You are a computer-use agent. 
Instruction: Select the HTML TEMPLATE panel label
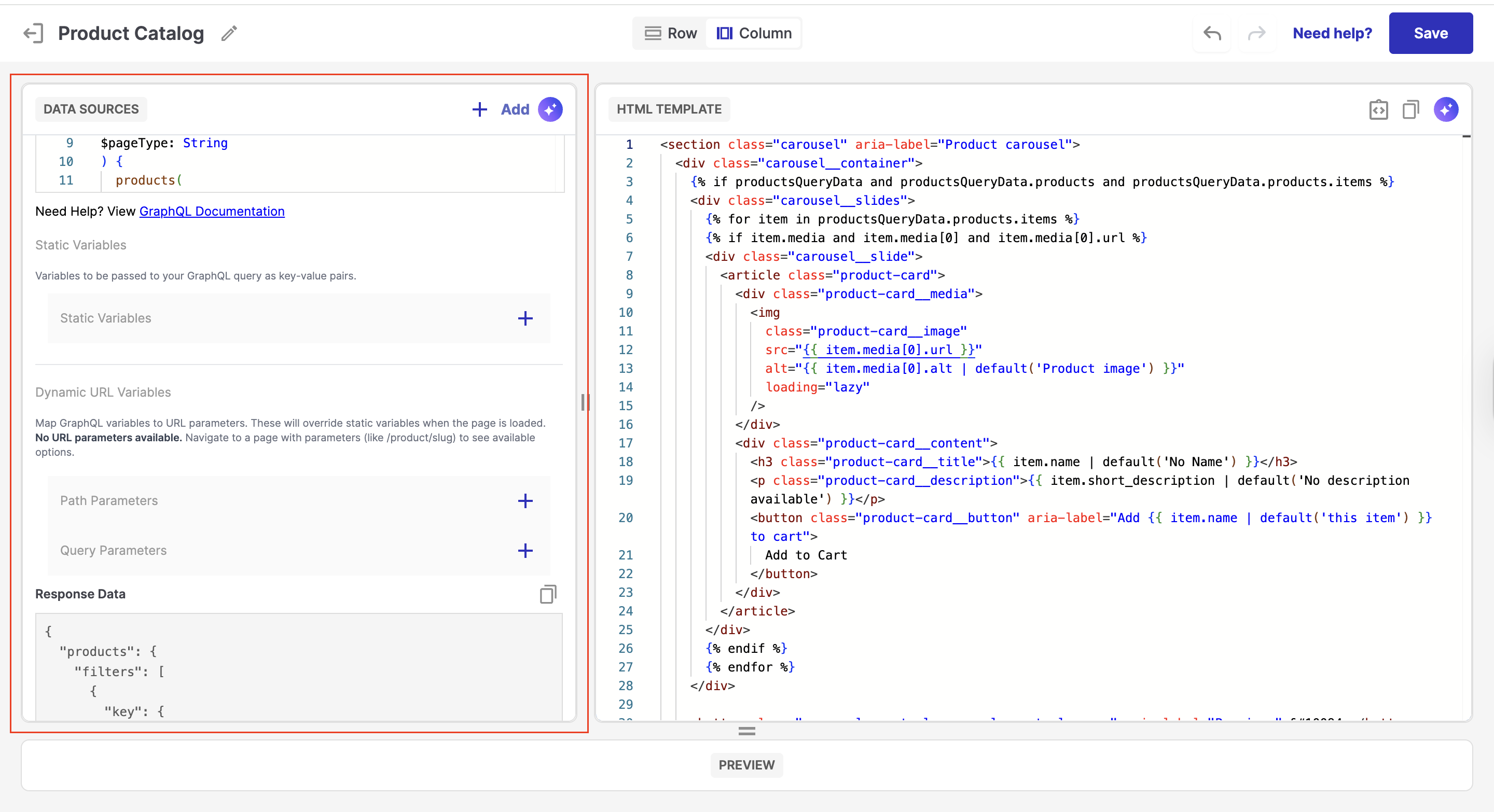pos(669,109)
